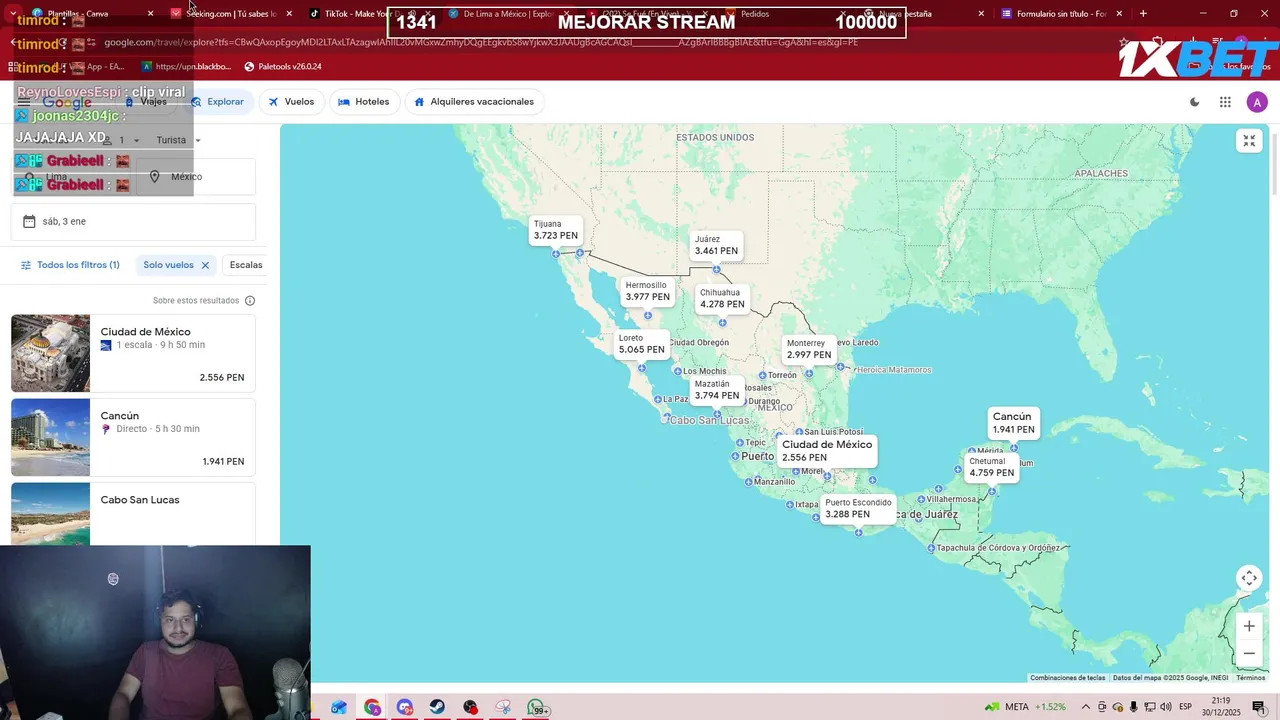Open the Turista cabin class dropdown

(178, 140)
